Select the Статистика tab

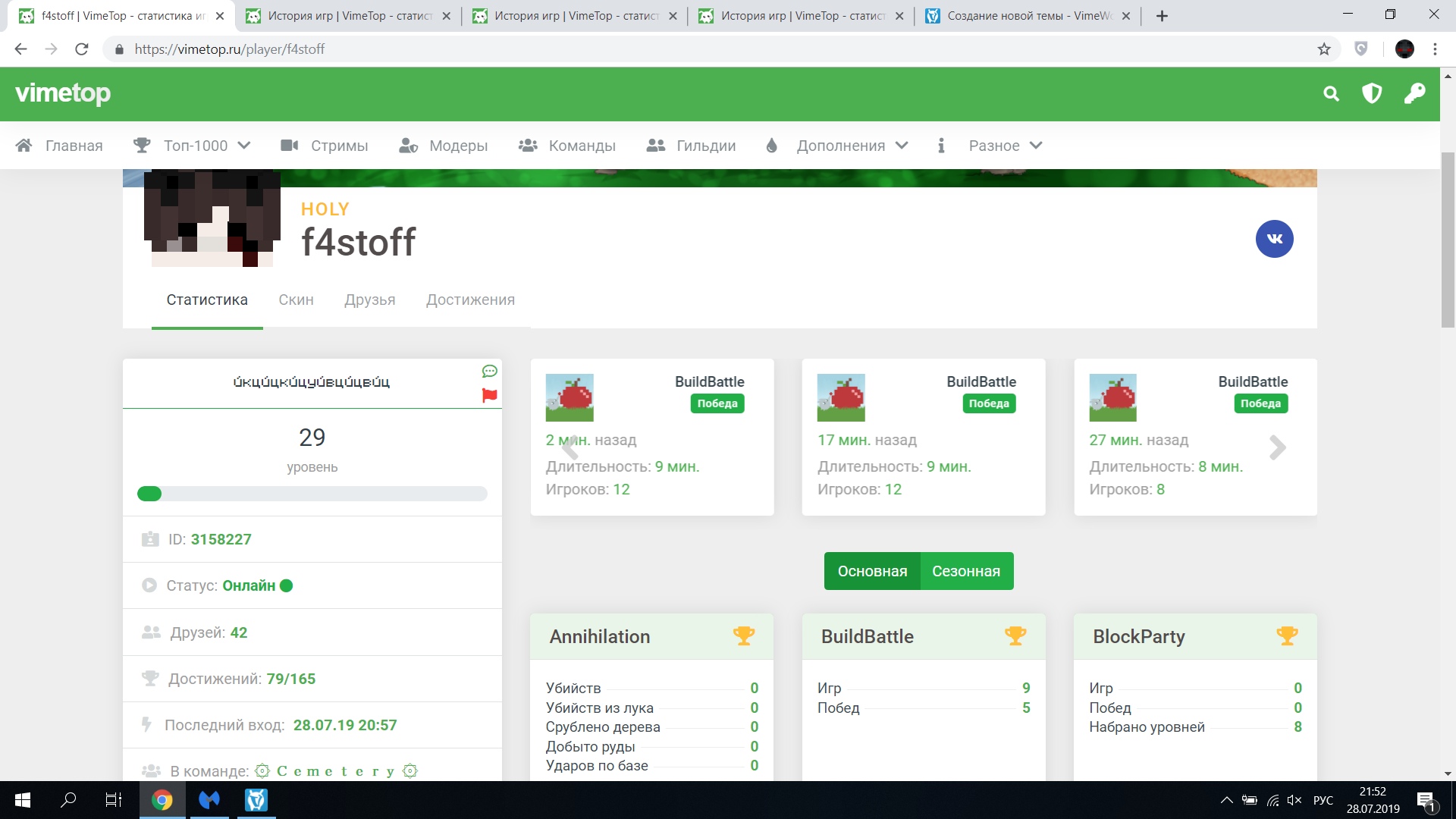(x=207, y=300)
